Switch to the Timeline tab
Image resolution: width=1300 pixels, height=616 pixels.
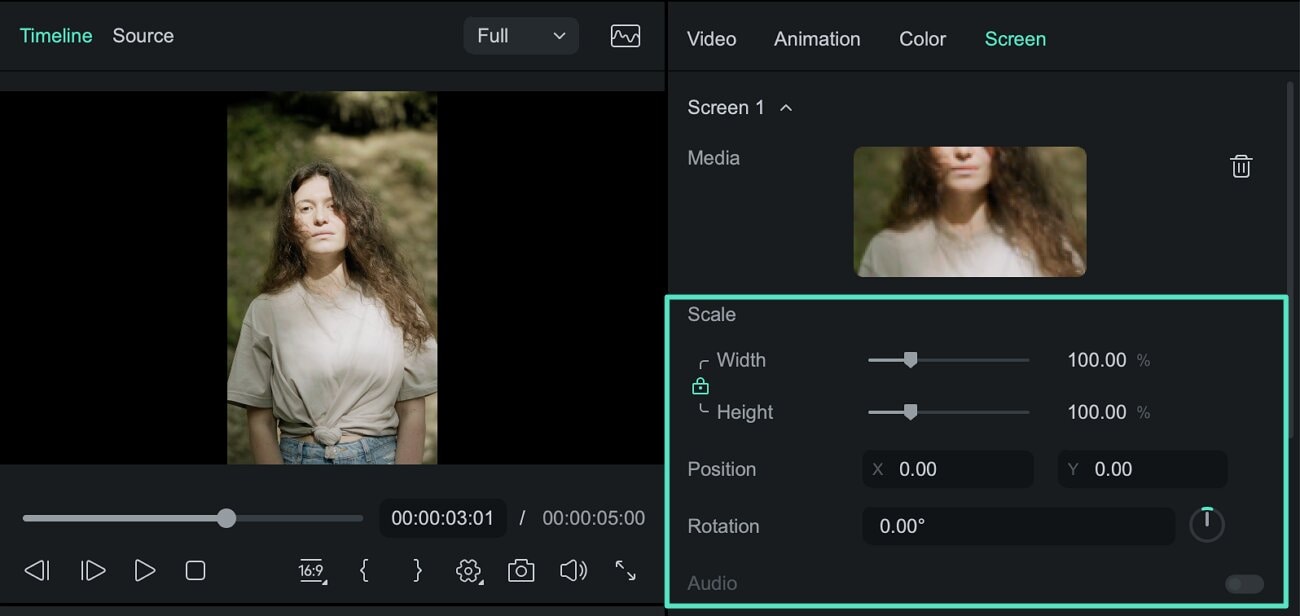(56, 36)
